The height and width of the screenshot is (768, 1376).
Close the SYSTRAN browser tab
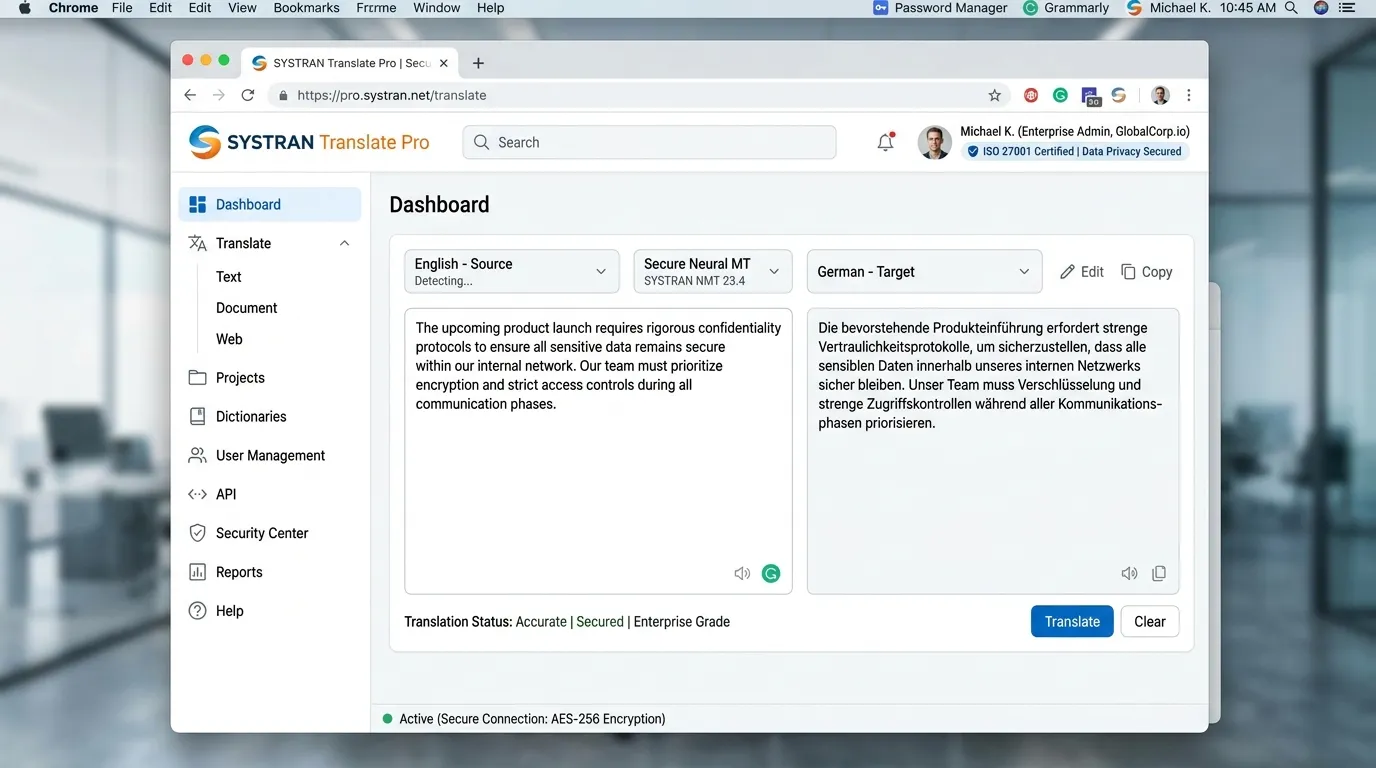point(444,63)
